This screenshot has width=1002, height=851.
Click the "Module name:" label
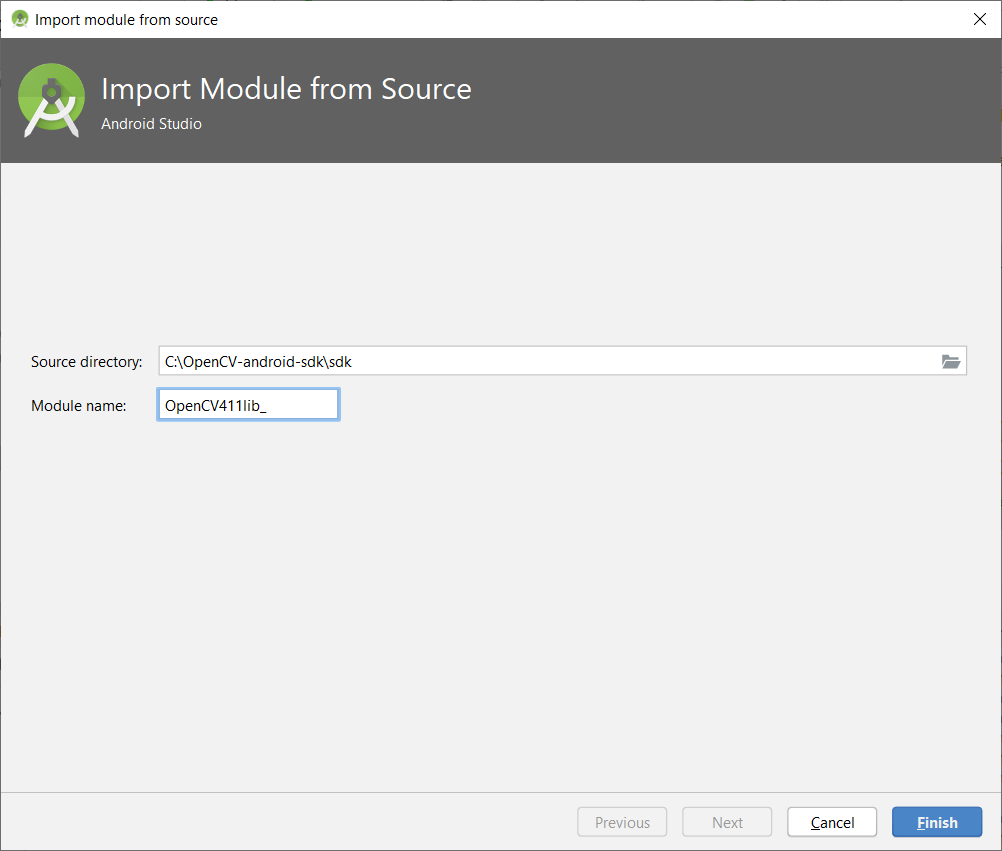click(x=79, y=405)
